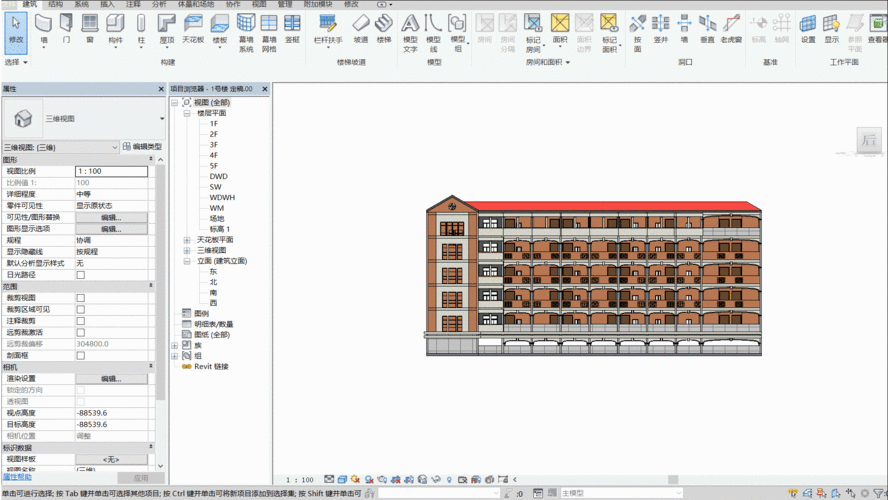Click the 视图比例 1:100 input field
888x500 pixels.
tap(111, 171)
